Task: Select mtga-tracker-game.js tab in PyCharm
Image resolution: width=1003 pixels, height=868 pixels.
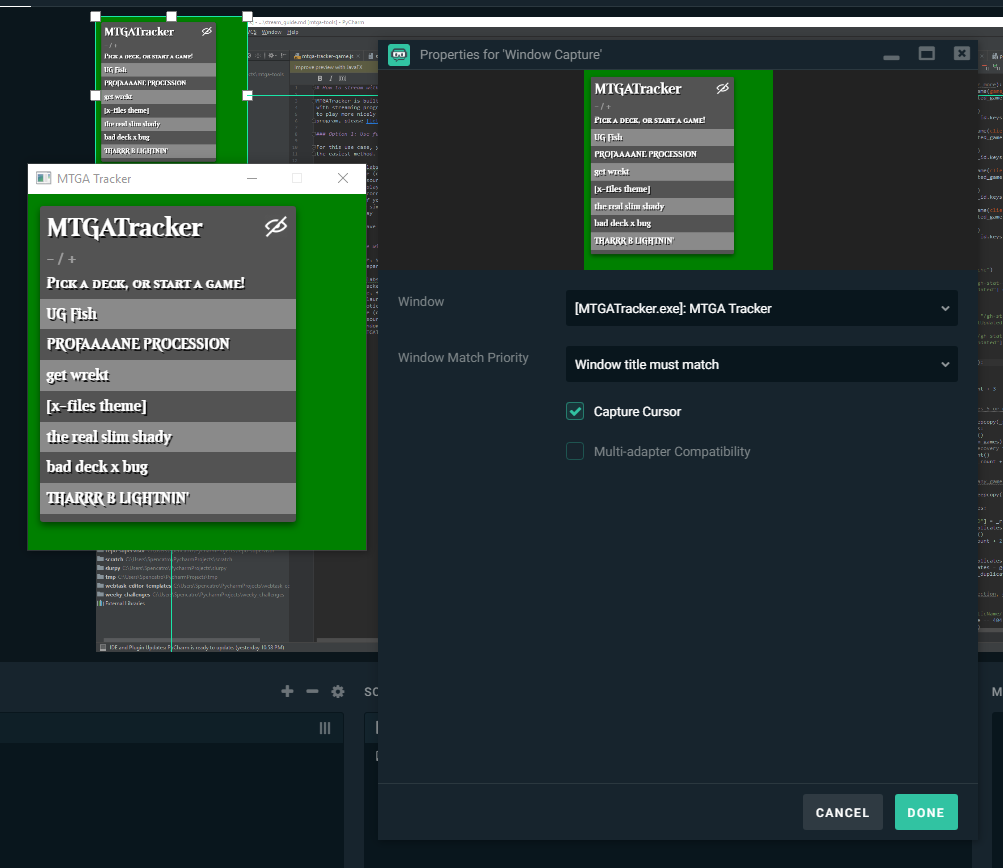Action: [x=326, y=56]
